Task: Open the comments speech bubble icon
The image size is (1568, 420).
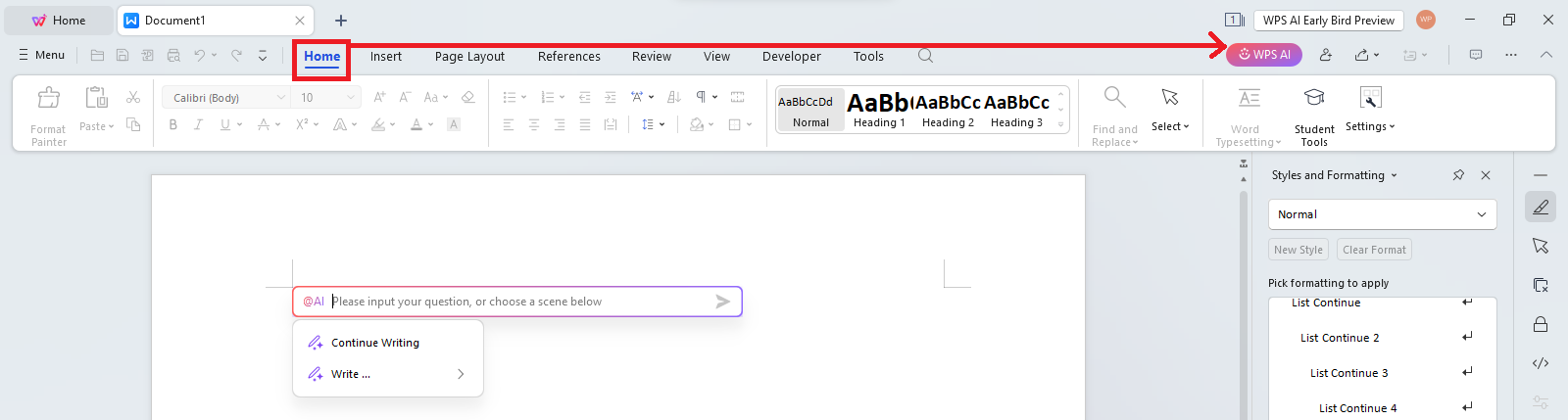Action: pos(1476,55)
